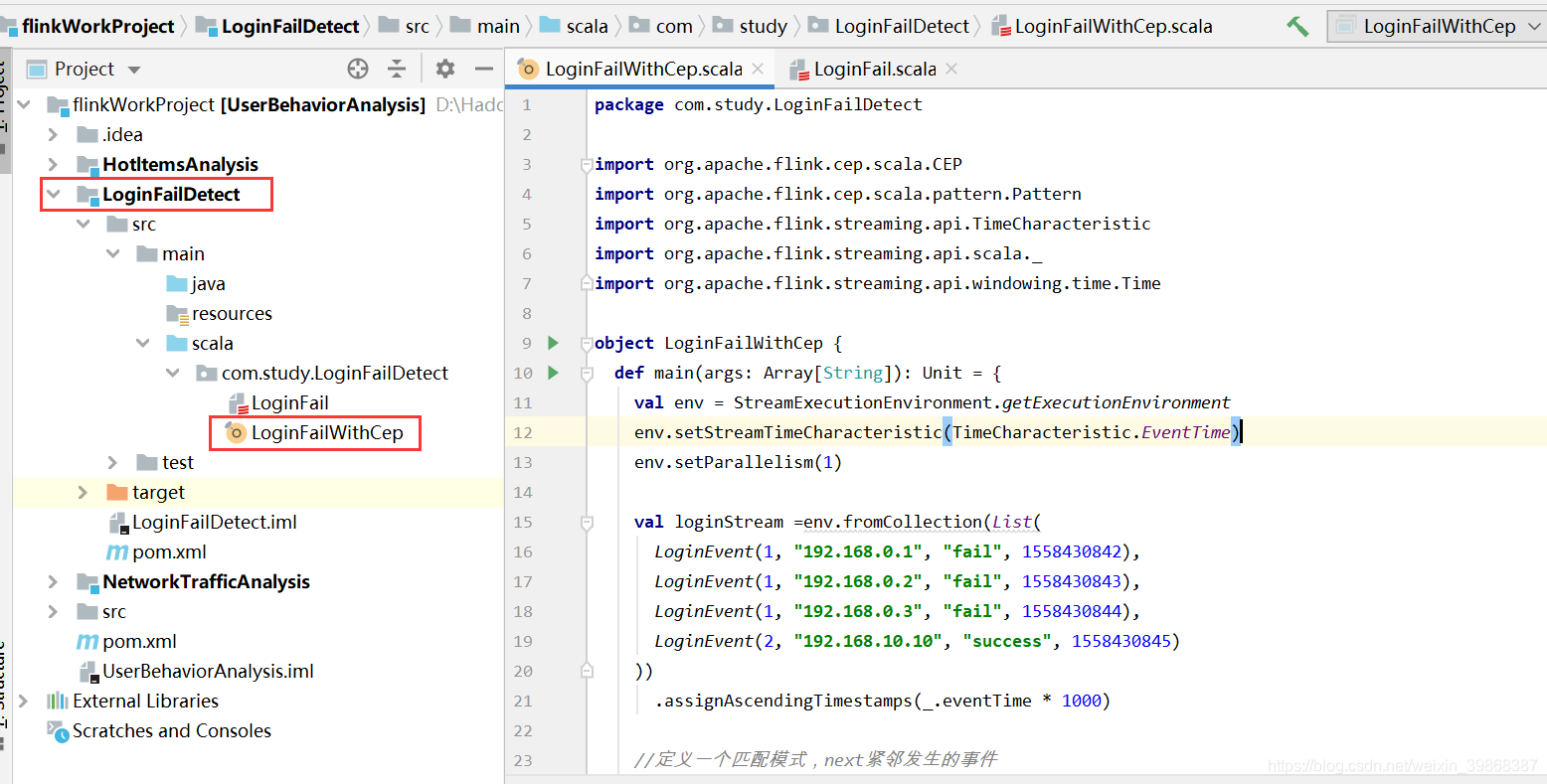Expand the .idea folder
1547x784 pixels.
pos(54,134)
